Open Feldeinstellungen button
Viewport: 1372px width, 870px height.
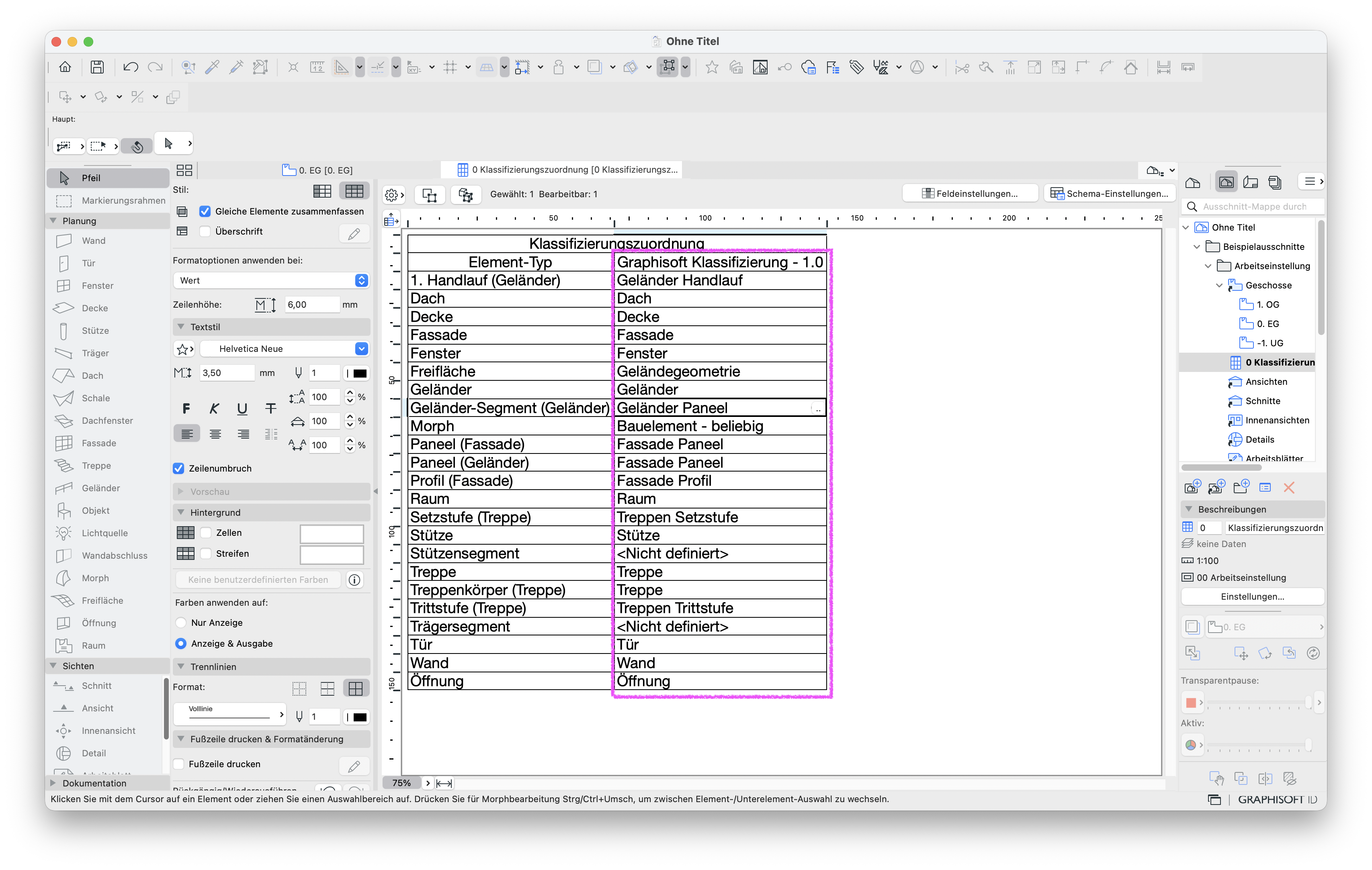click(x=970, y=194)
